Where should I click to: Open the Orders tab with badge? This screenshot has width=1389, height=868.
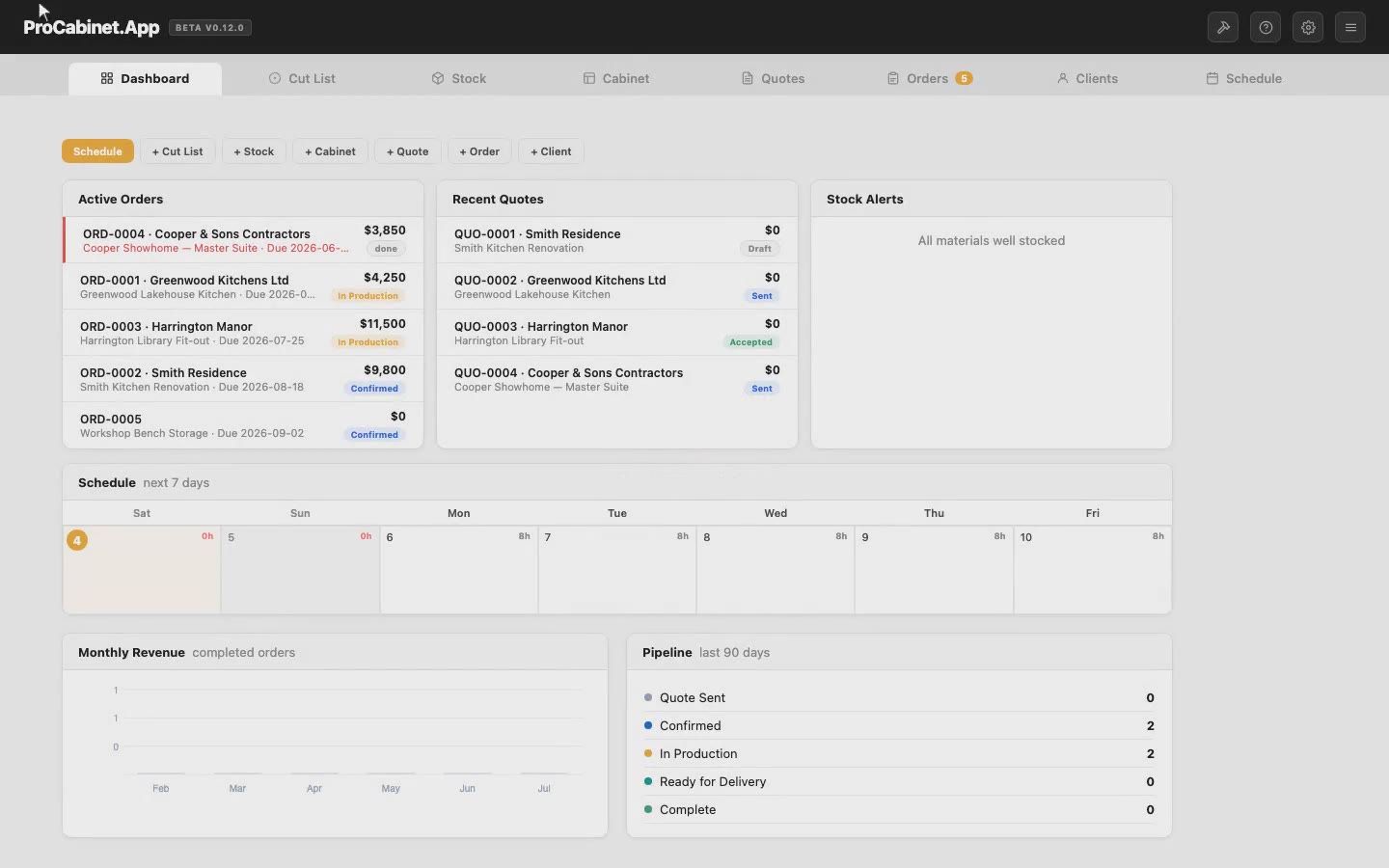(929, 78)
